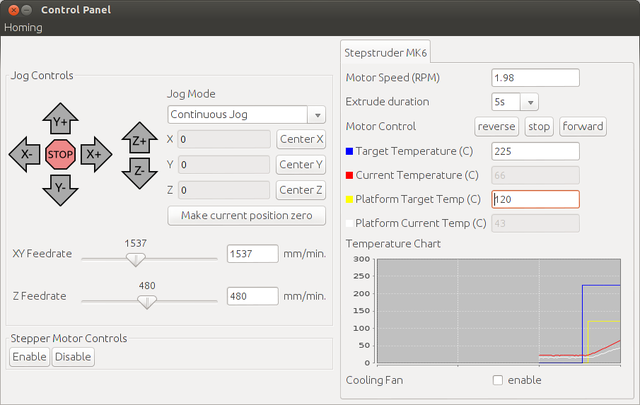Screen dimensions: 640x405
Task: Hit the red STOP octagon
Action: click(61, 155)
